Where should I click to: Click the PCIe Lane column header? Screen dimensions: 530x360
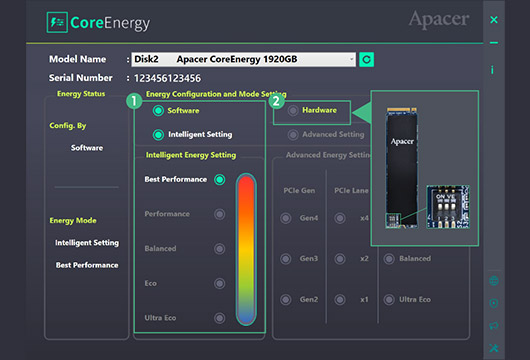click(351, 191)
